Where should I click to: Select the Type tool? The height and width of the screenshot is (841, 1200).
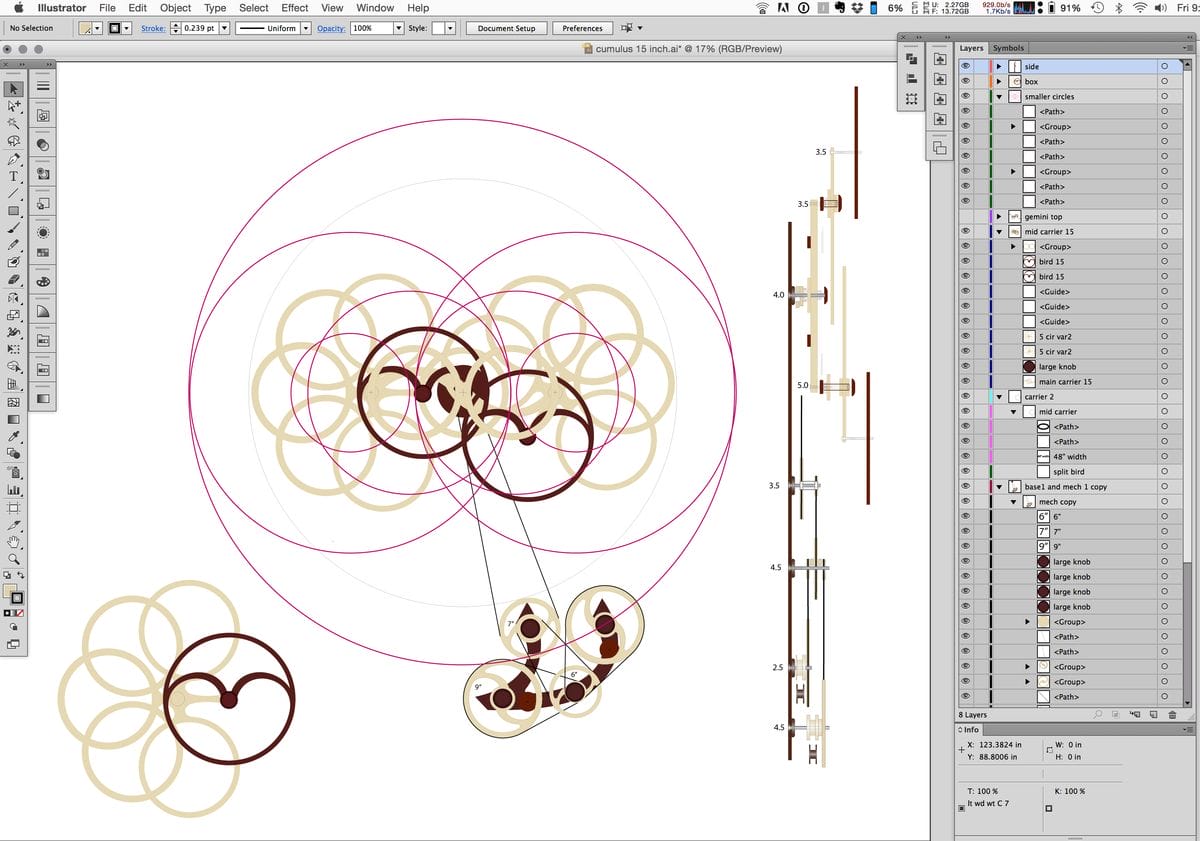click(x=14, y=176)
